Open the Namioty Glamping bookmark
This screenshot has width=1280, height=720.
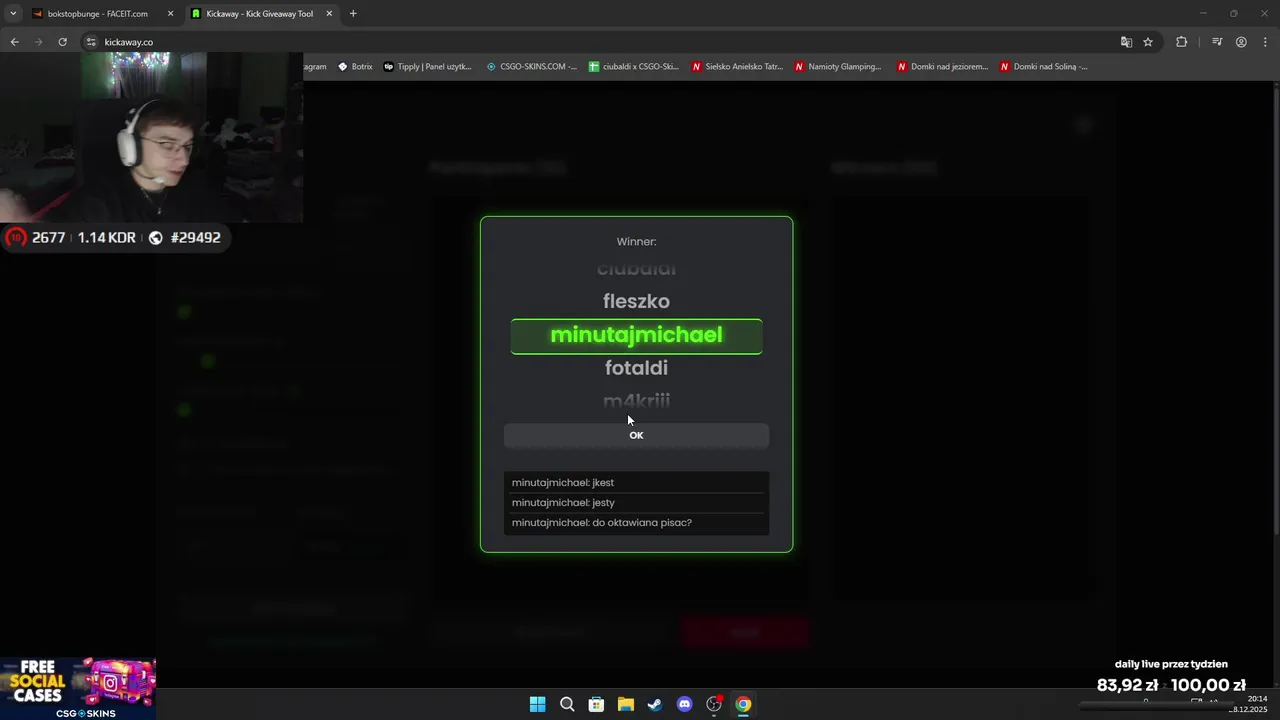point(838,67)
